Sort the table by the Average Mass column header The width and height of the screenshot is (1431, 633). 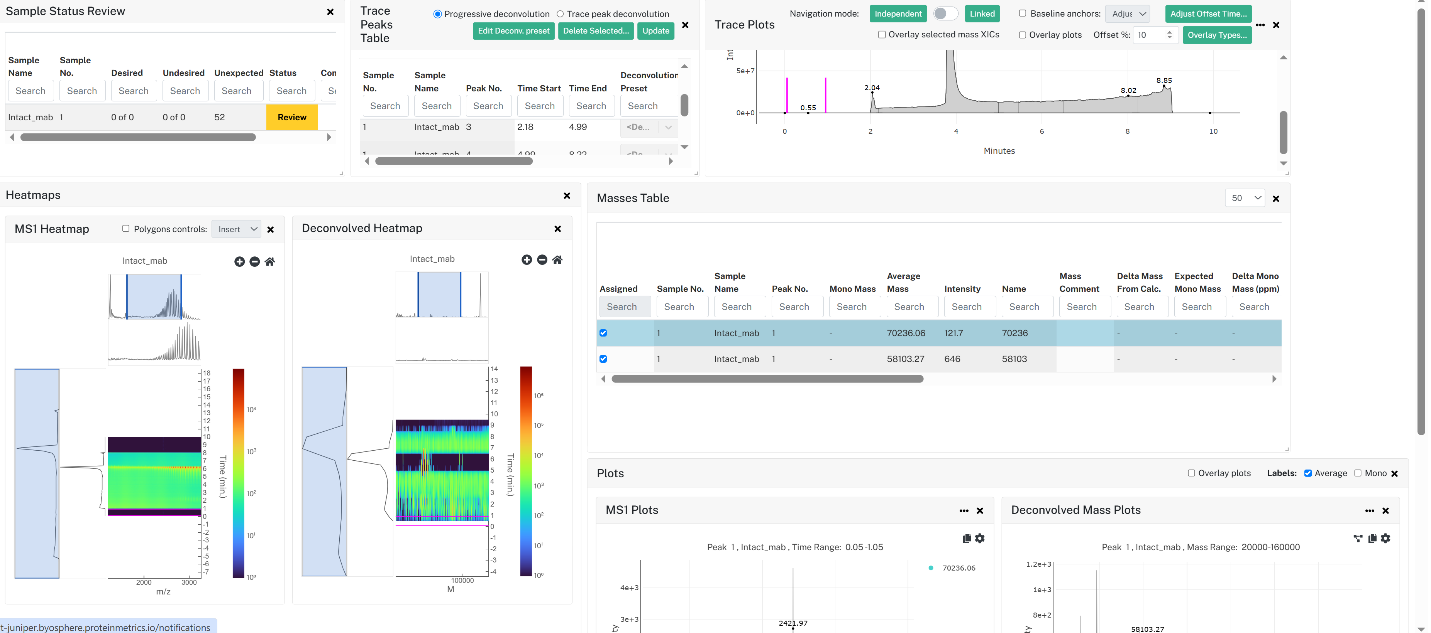(906, 283)
